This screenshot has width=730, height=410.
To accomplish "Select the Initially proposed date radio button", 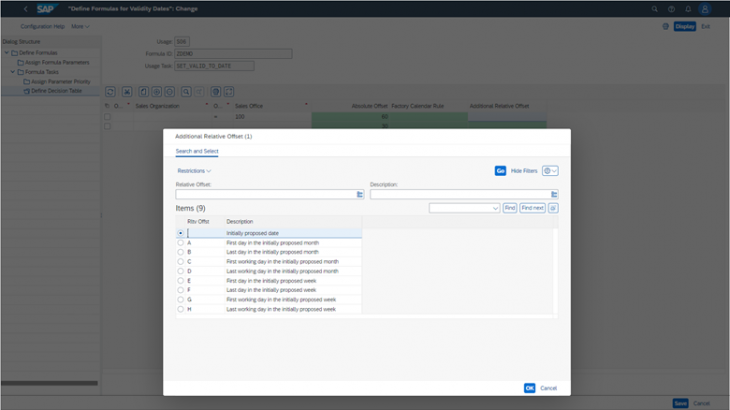I will [x=181, y=233].
